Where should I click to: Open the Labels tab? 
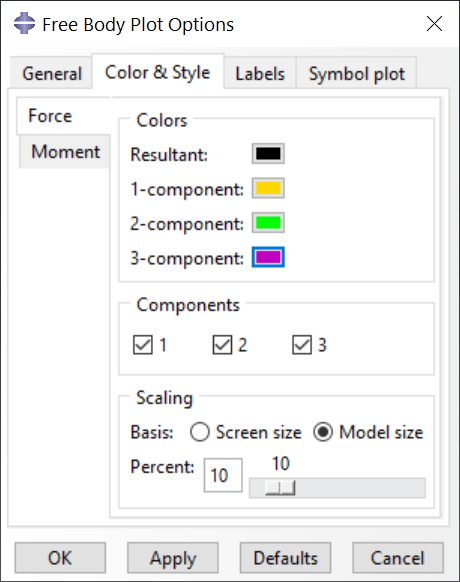pyautogui.click(x=260, y=73)
